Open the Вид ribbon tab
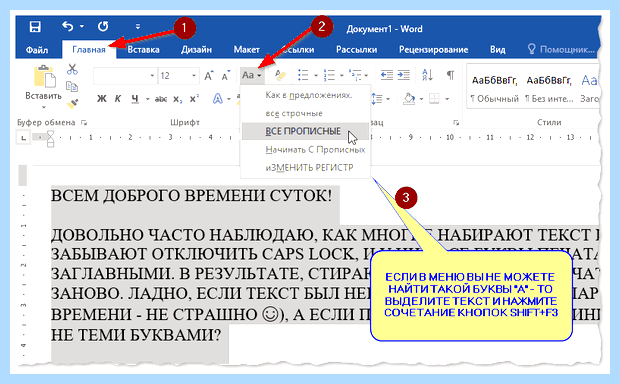620x384 pixels. pos(497,50)
